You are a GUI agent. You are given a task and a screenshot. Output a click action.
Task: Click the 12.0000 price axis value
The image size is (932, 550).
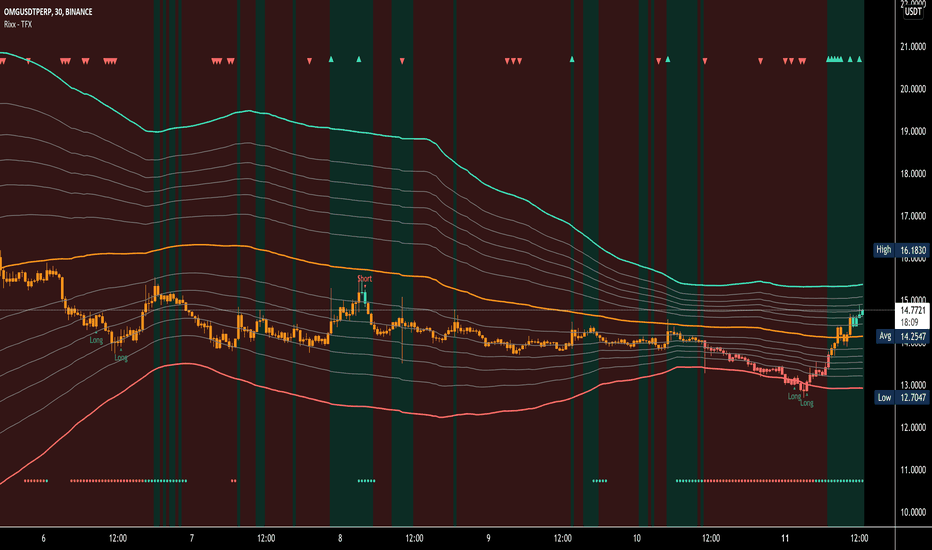(913, 428)
